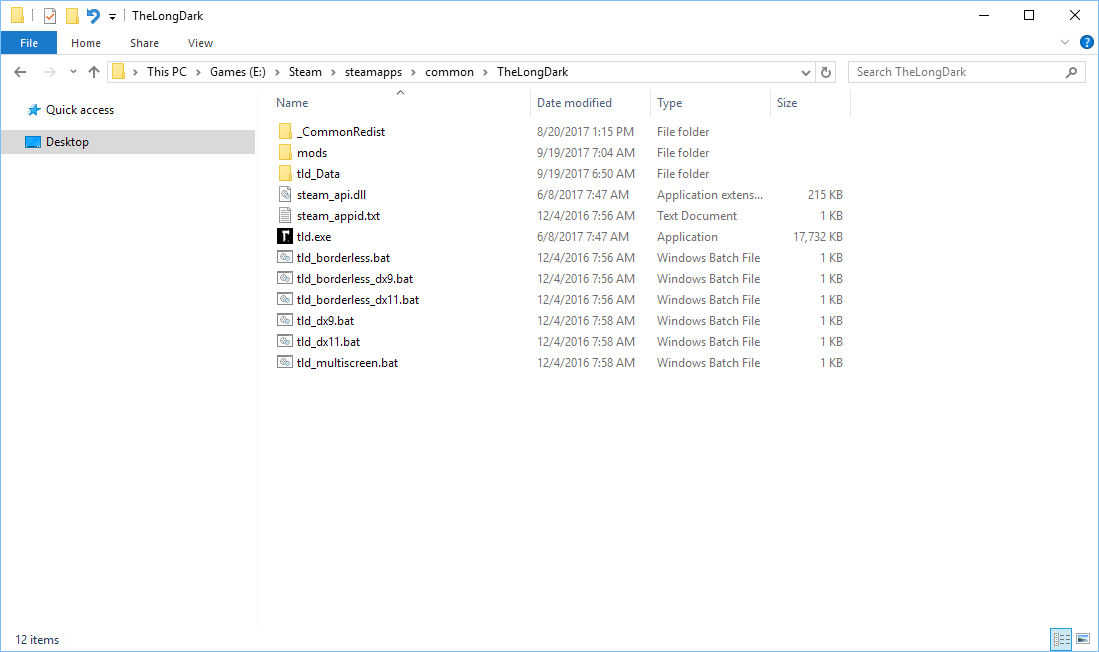Refresh the folder view
This screenshot has height=652, width=1099.
pos(826,72)
